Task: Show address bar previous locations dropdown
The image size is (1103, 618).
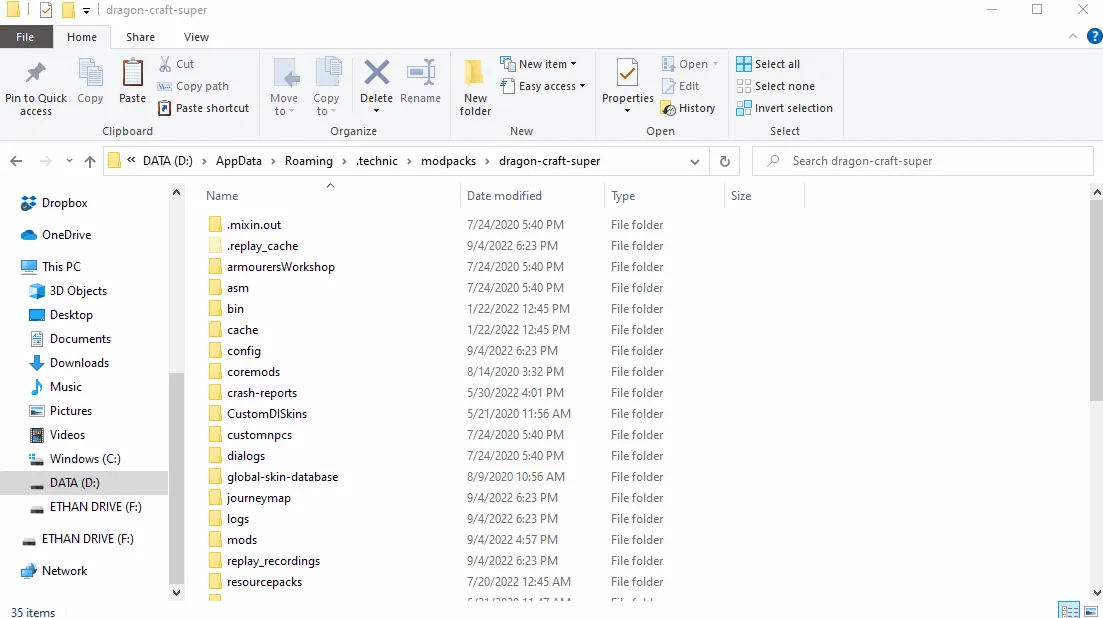Action: (695, 161)
